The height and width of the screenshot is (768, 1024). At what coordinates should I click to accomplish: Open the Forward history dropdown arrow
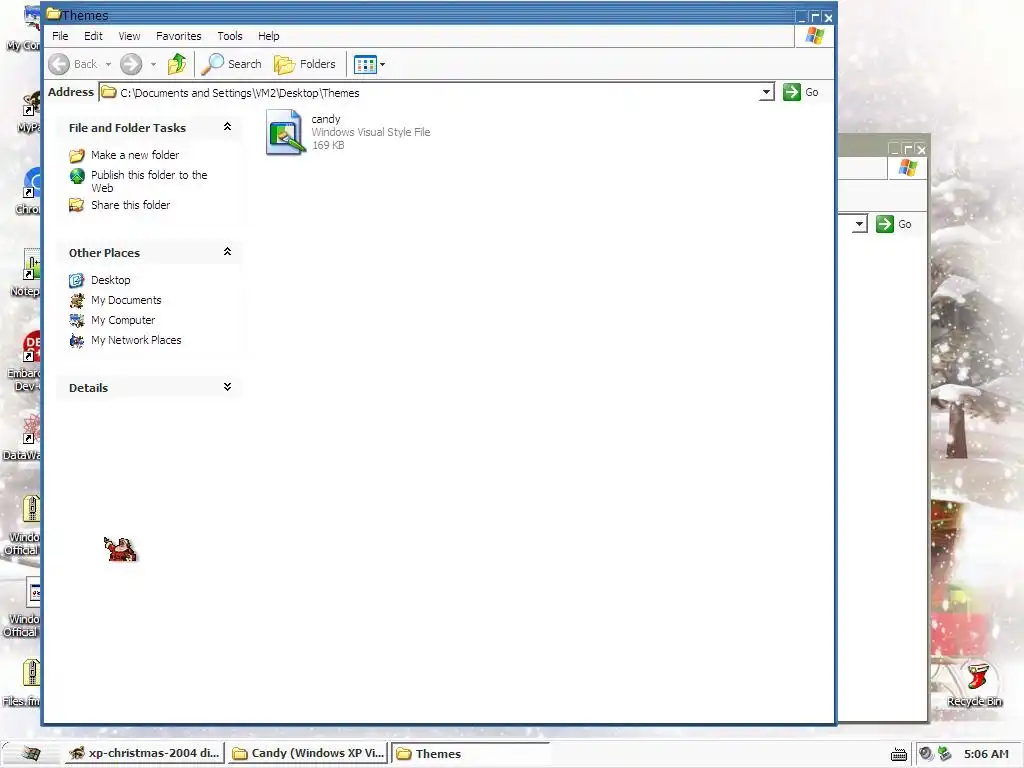(x=153, y=65)
